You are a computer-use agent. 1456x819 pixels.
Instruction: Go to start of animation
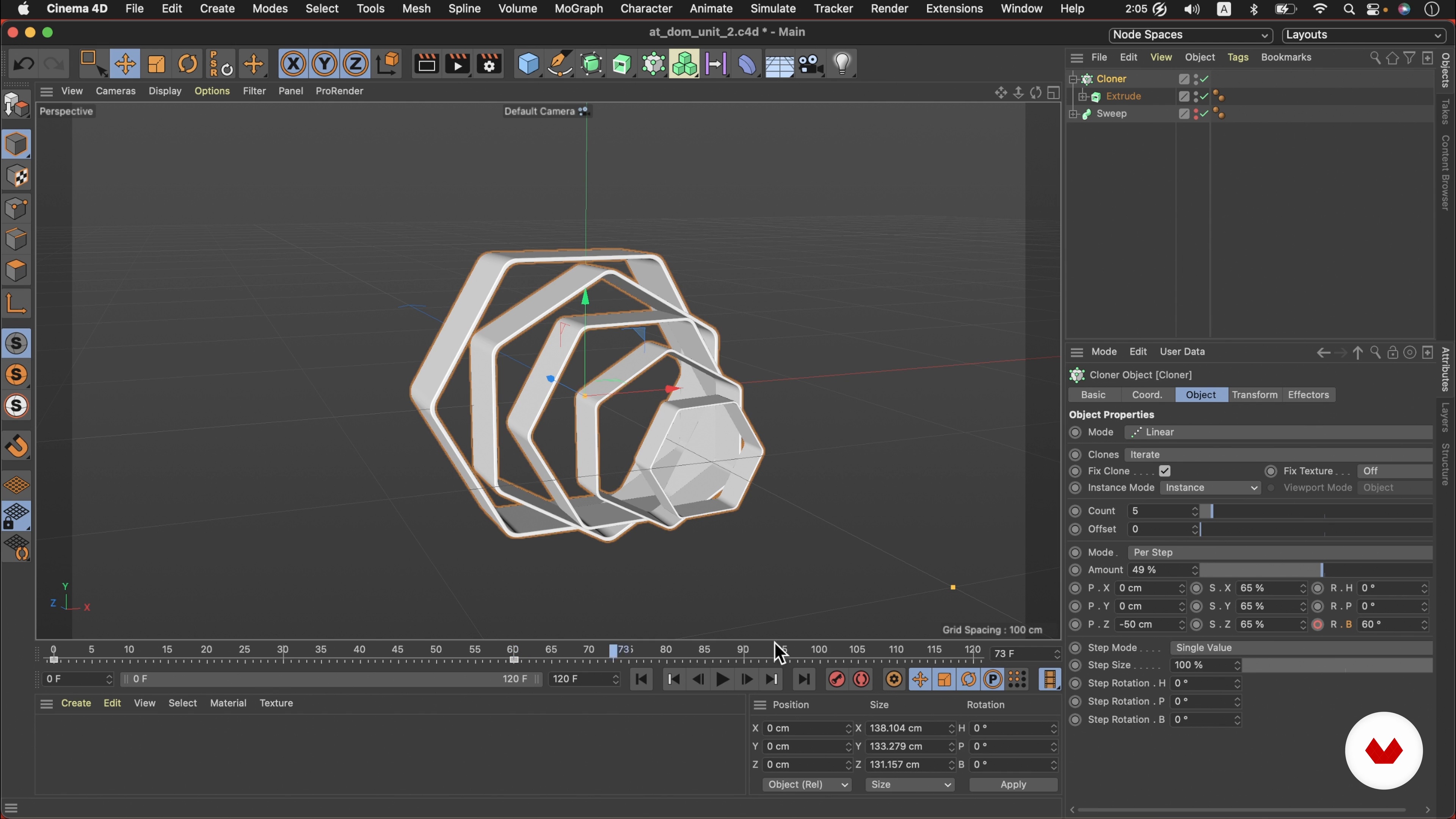coord(642,679)
